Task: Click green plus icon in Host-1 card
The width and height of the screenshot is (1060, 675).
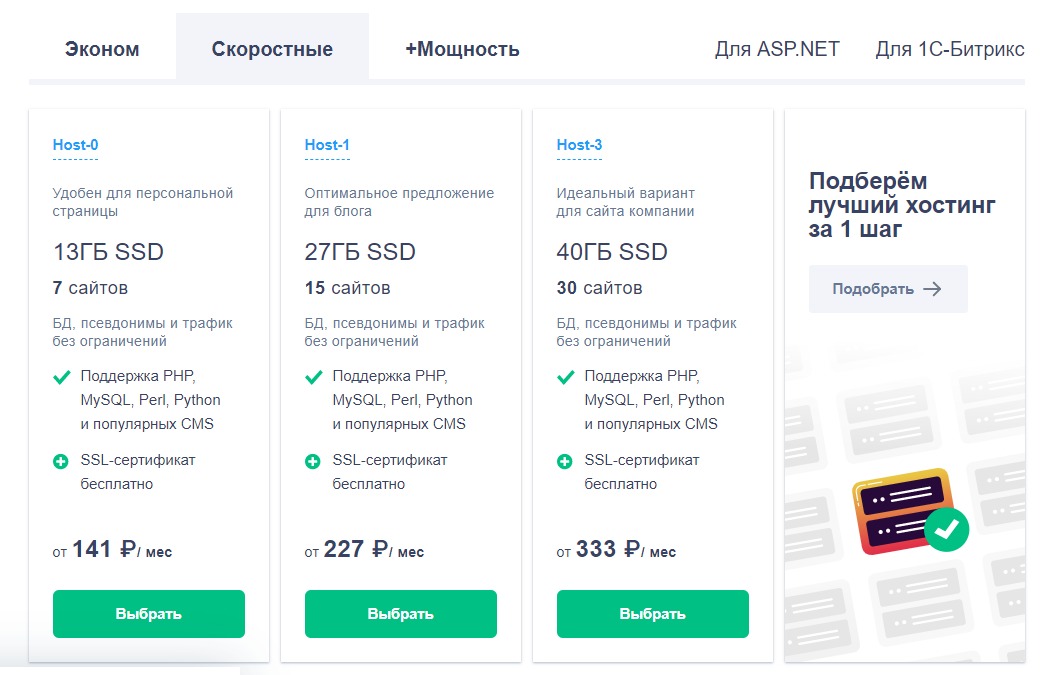Action: coord(312,462)
